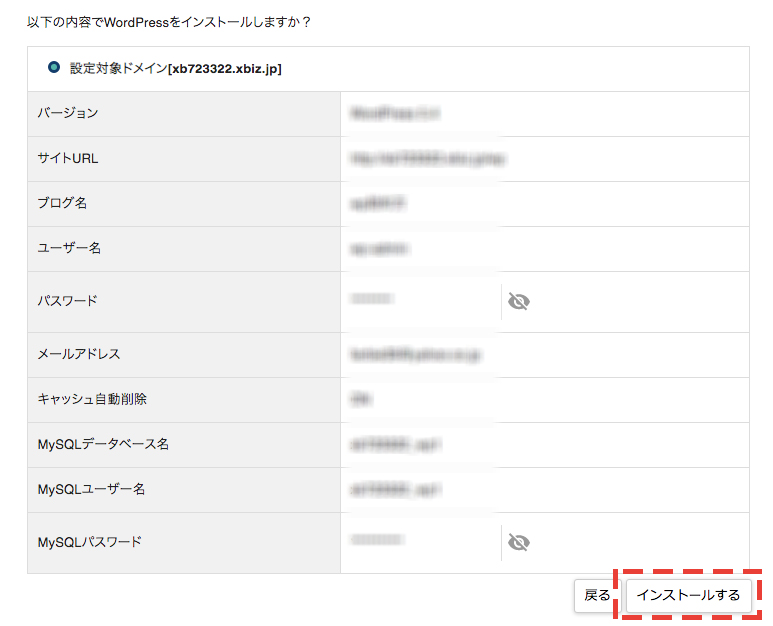
Task: Select the バージョン row label
Action: click(x=68, y=113)
